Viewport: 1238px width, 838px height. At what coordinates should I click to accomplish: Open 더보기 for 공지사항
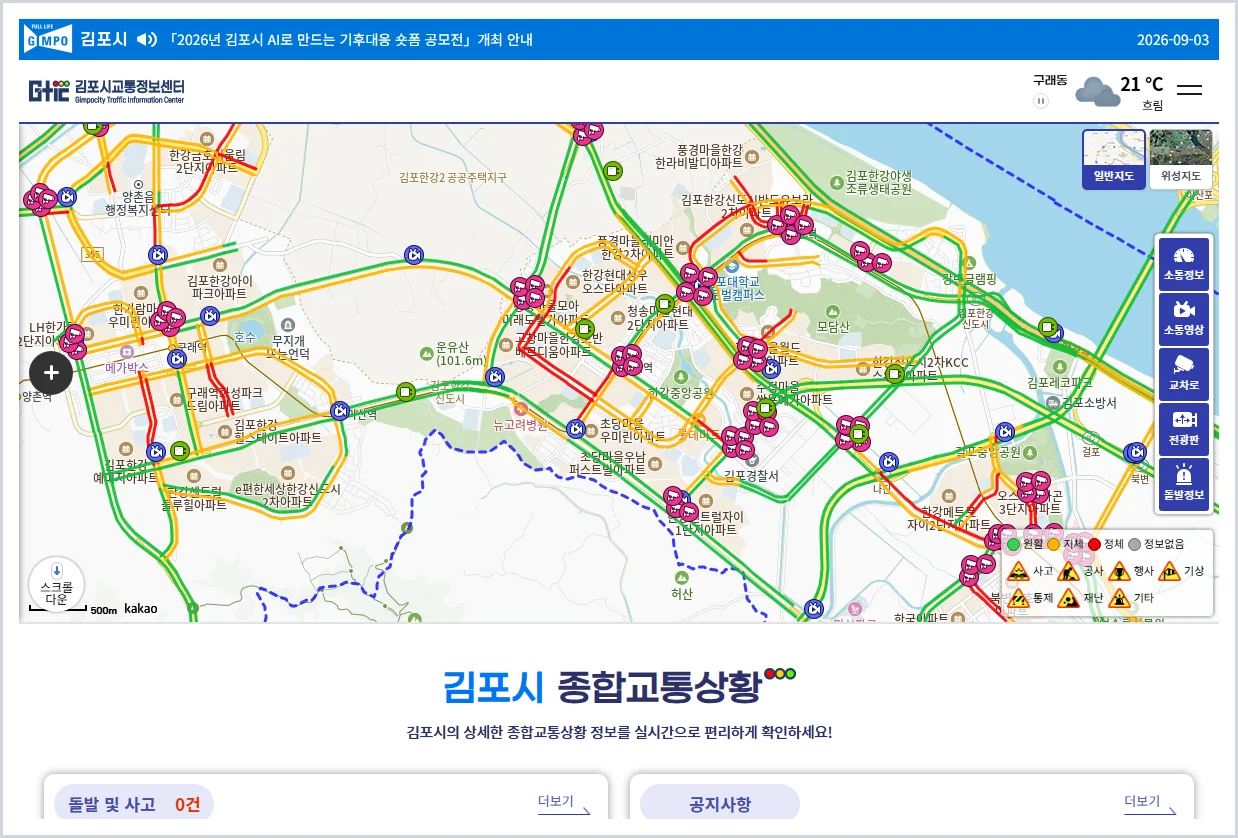1150,804
